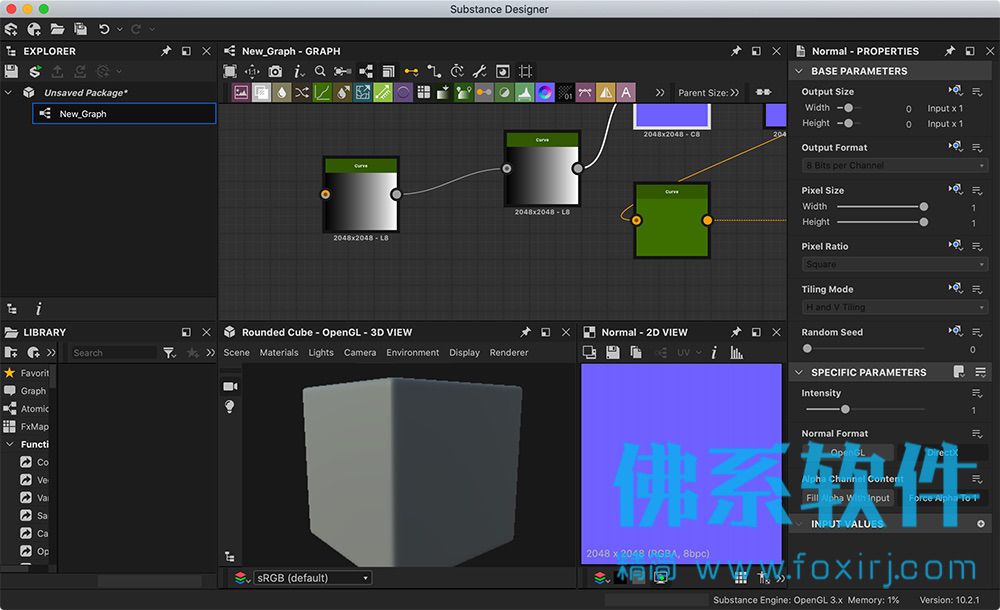Viewport: 1000px width, 610px height.
Task: Click the crop frame icon in graph toolbar
Action: pos(525,71)
